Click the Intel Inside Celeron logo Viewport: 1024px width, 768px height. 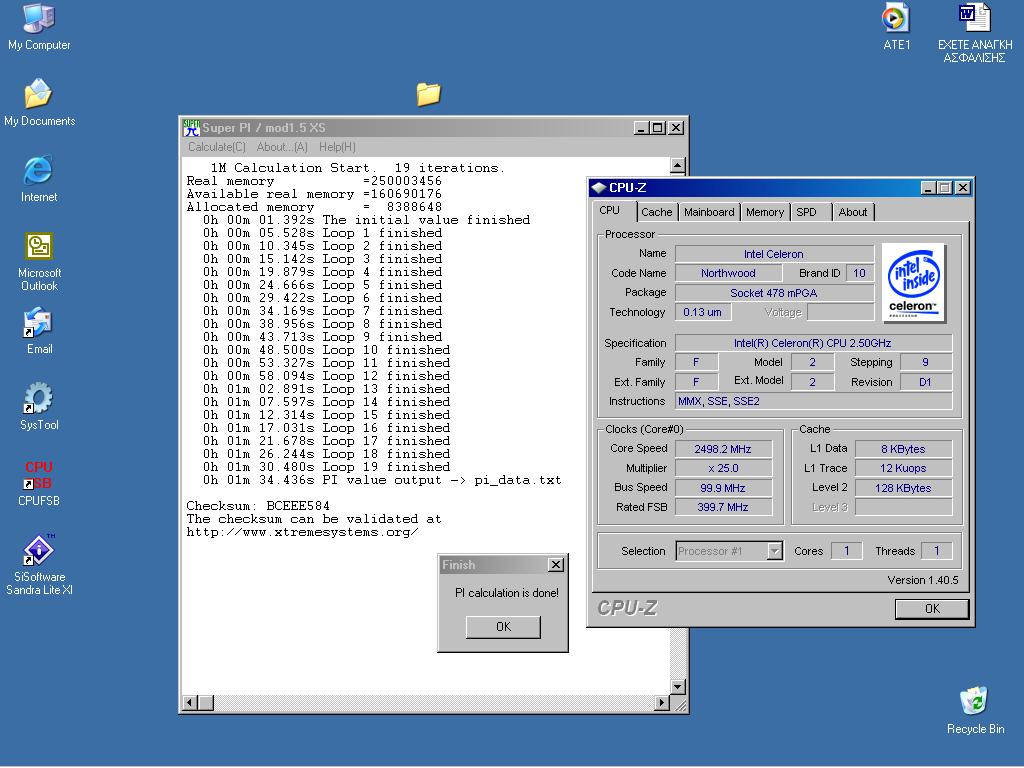(x=914, y=282)
